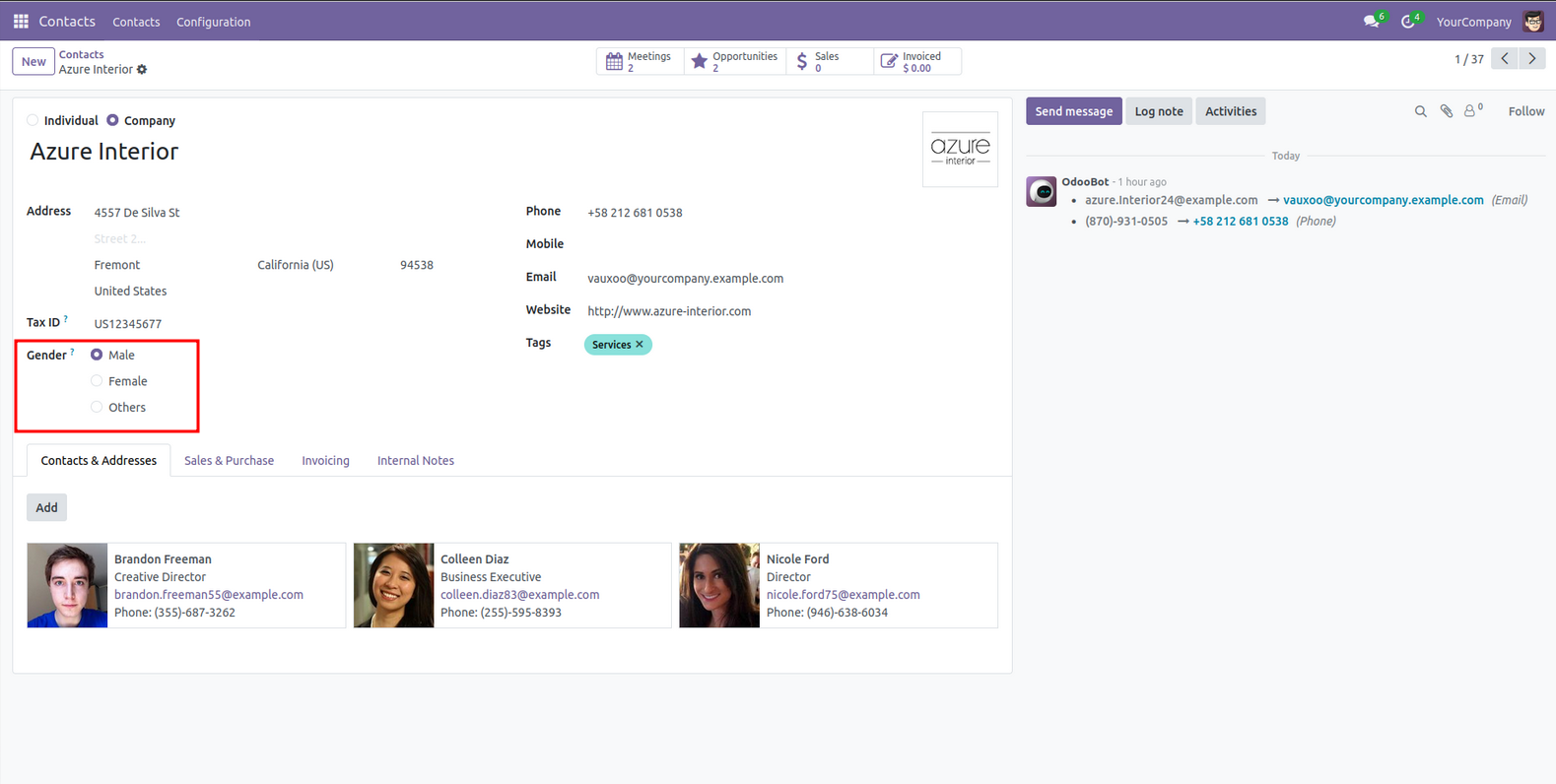Click nicole.ford75@example.com email link

[x=843, y=595]
